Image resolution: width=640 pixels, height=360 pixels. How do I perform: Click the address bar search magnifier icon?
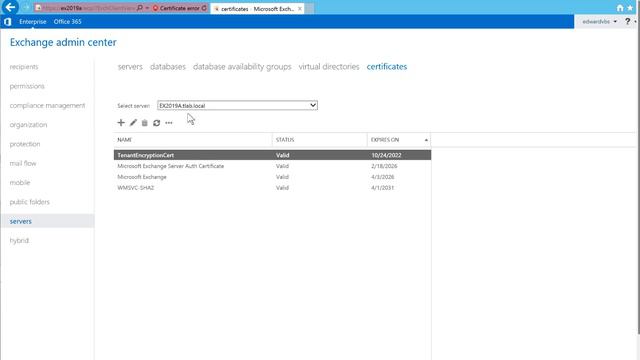[x=140, y=8]
